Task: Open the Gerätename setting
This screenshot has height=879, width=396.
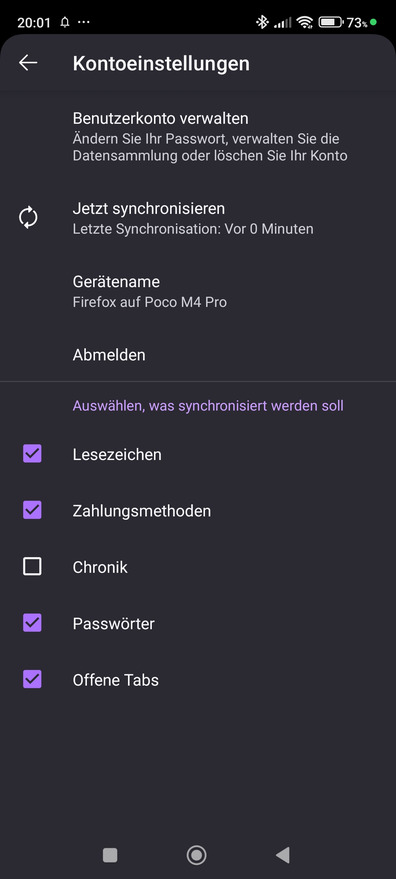Action: point(198,291)
